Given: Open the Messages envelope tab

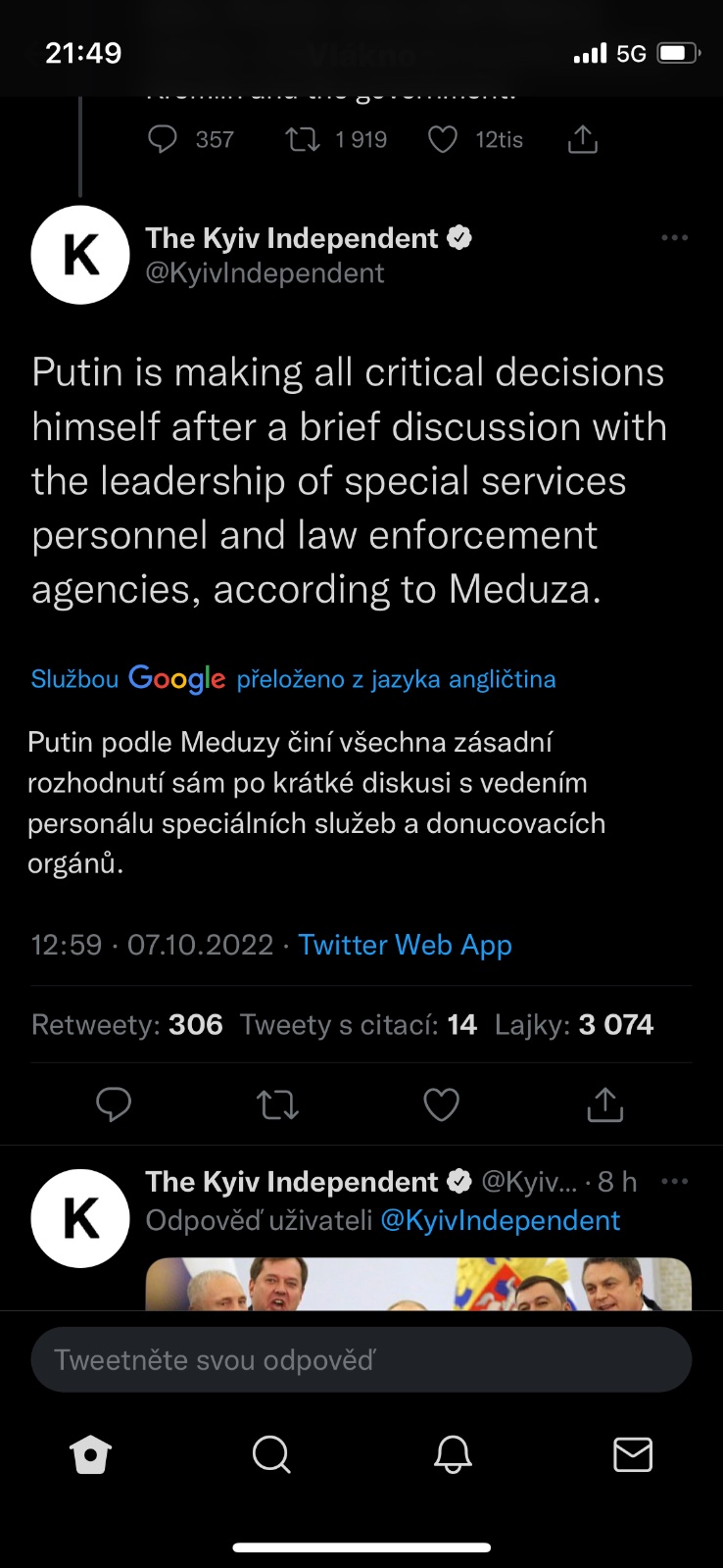Looking at the screenshot, I should tap(632, 1455).
